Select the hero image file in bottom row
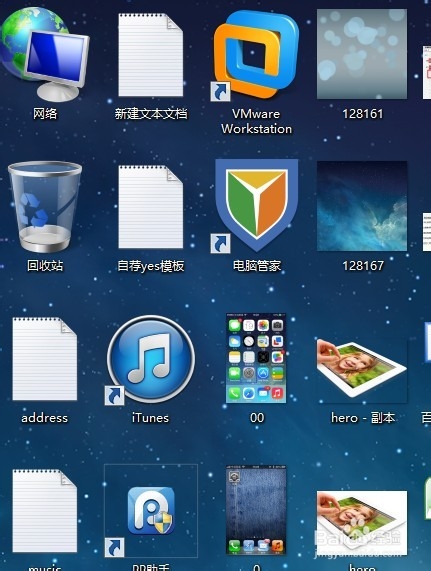 coord(362,523)
